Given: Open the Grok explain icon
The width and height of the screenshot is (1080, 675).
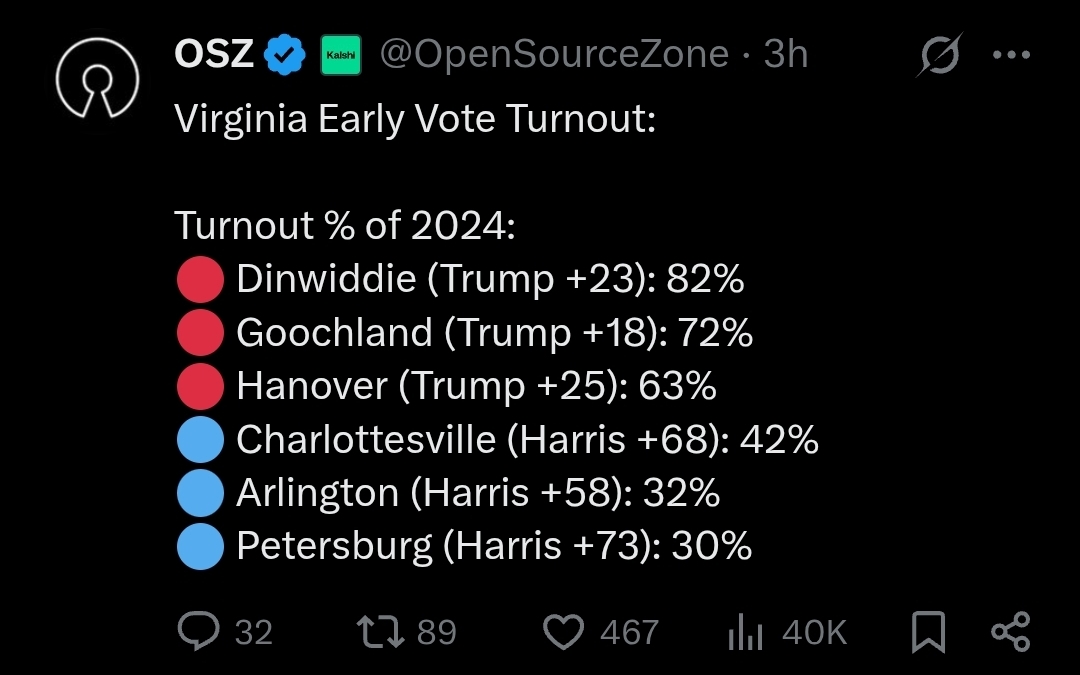Looking at the screenshot, I should click(x=939, y=54).
